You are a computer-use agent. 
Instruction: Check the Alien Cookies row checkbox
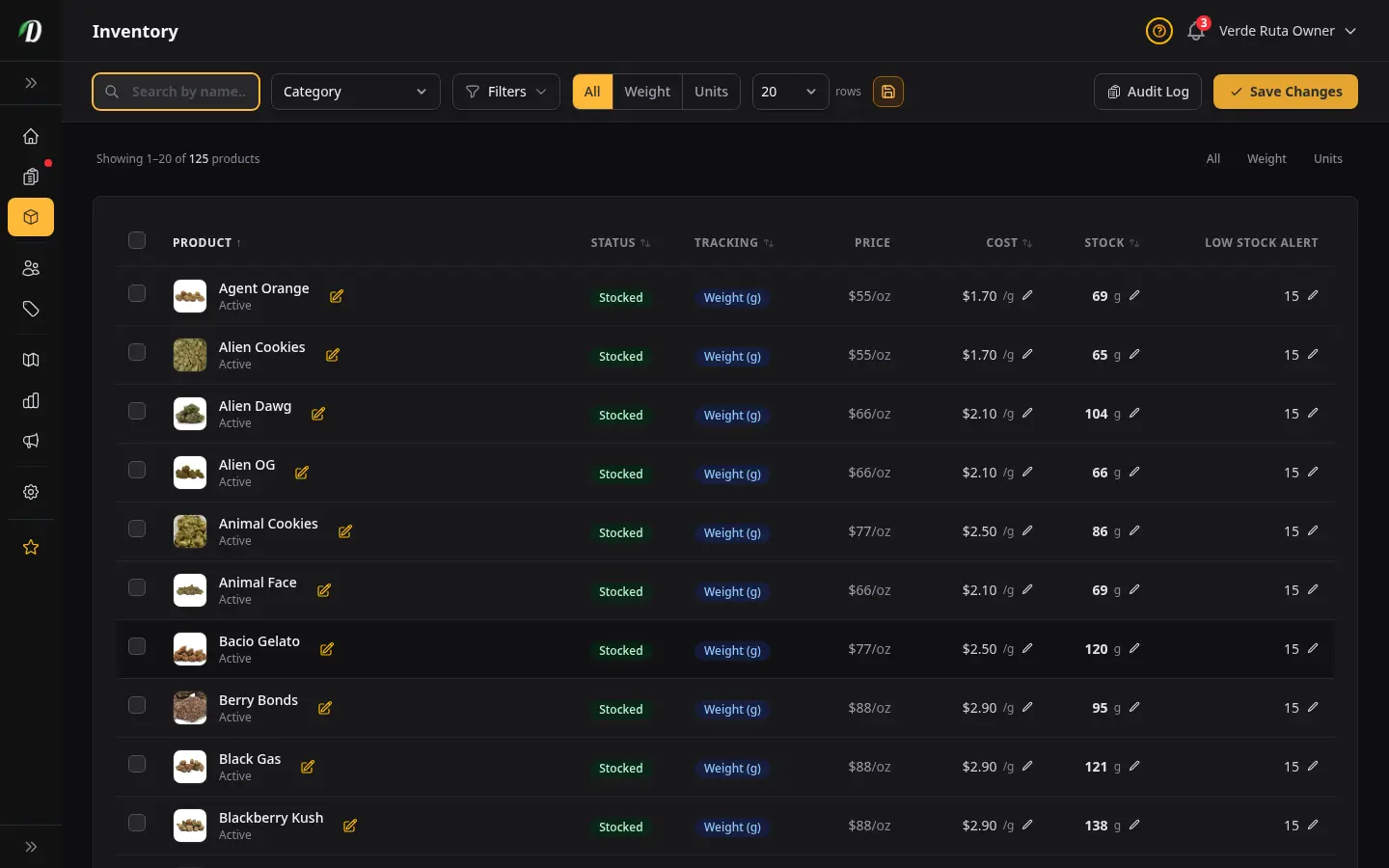point(137,352)
